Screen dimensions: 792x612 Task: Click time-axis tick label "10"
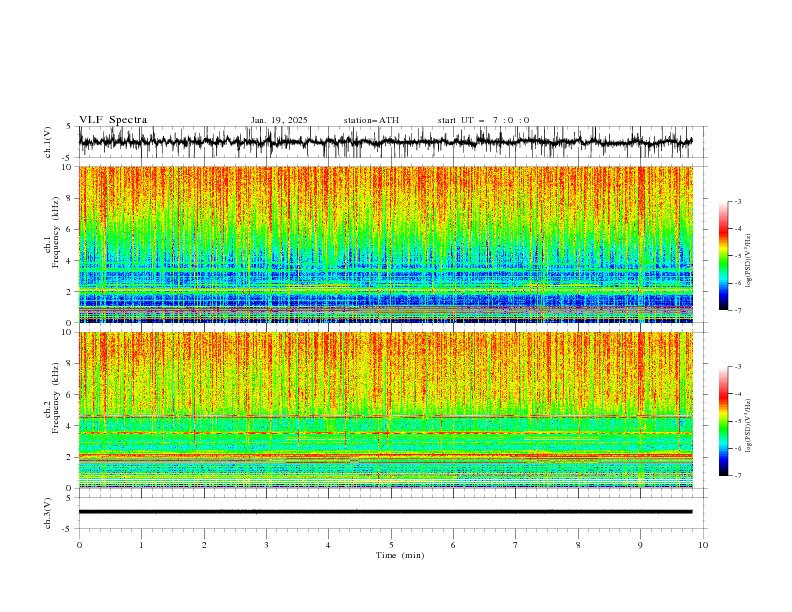coord(703,545)
